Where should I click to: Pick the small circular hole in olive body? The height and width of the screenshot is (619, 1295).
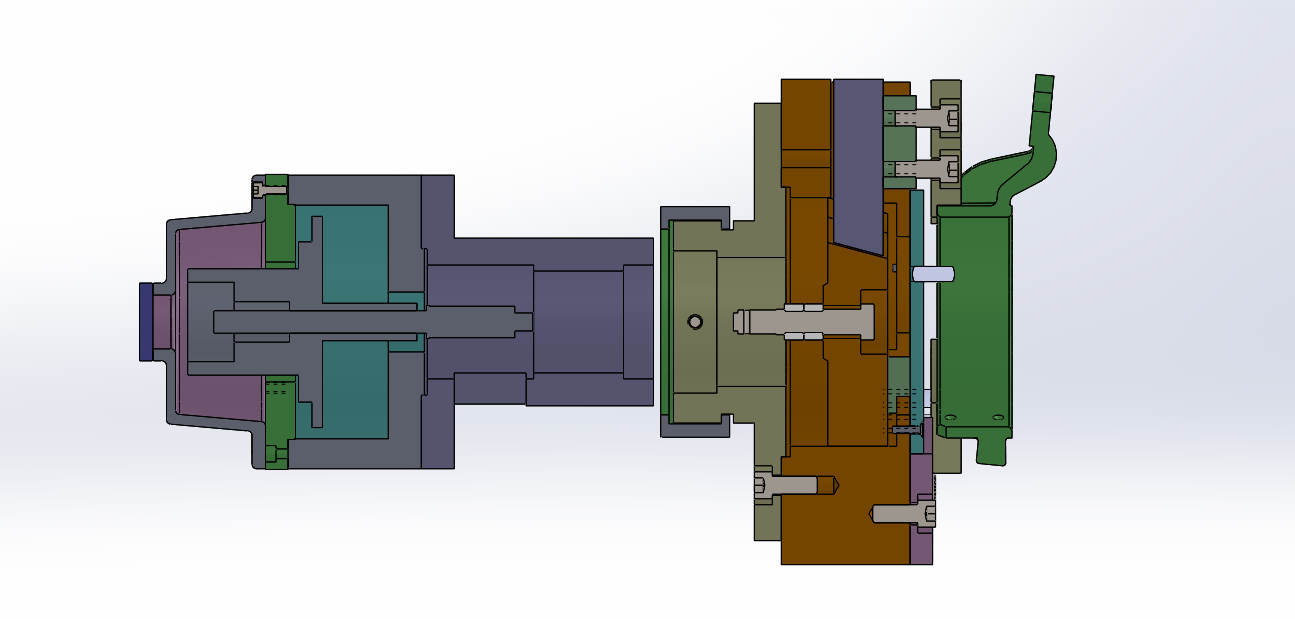coord(695,322)
